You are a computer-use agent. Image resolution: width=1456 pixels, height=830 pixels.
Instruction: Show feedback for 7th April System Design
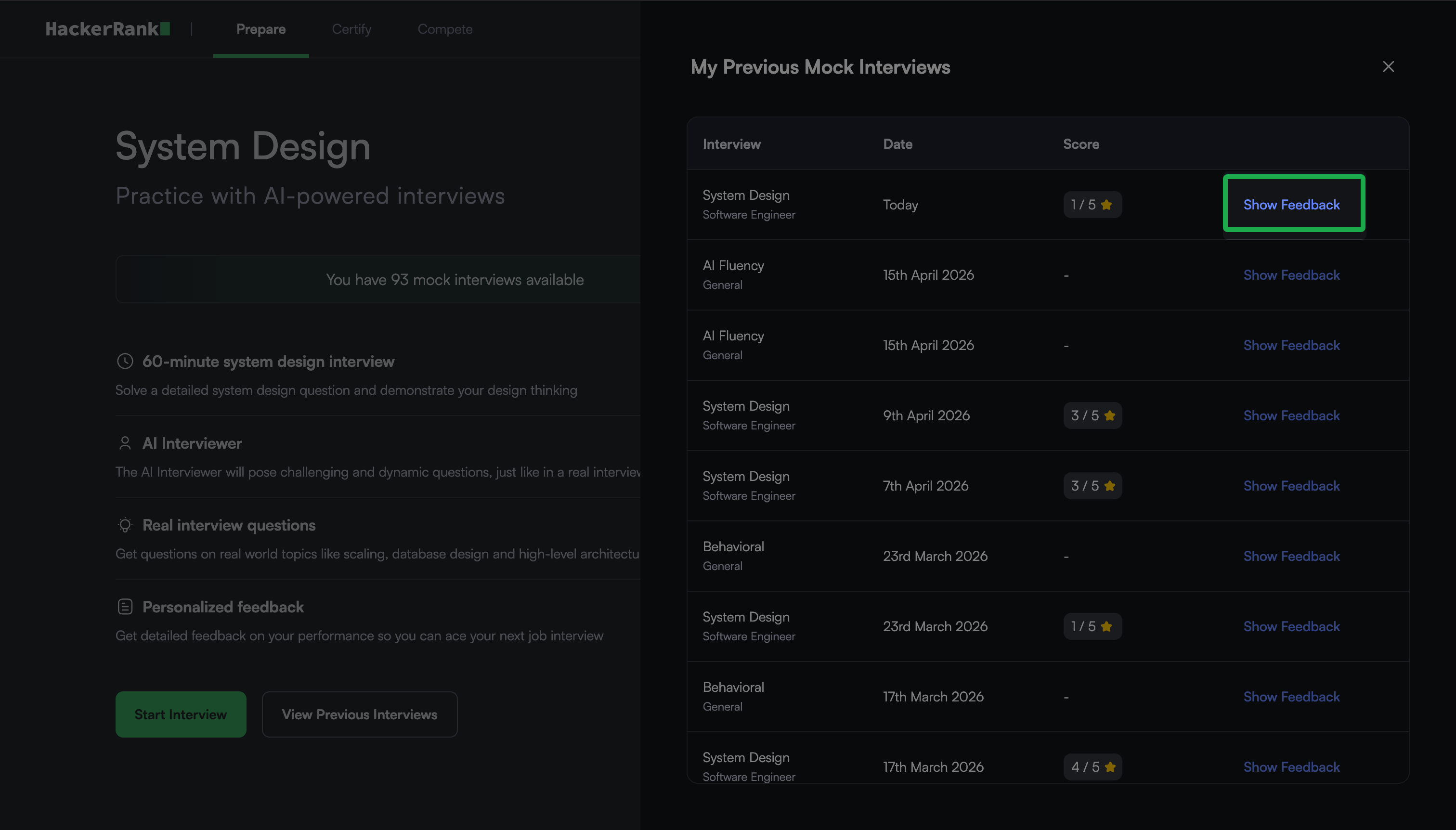tap(1291, 486)
